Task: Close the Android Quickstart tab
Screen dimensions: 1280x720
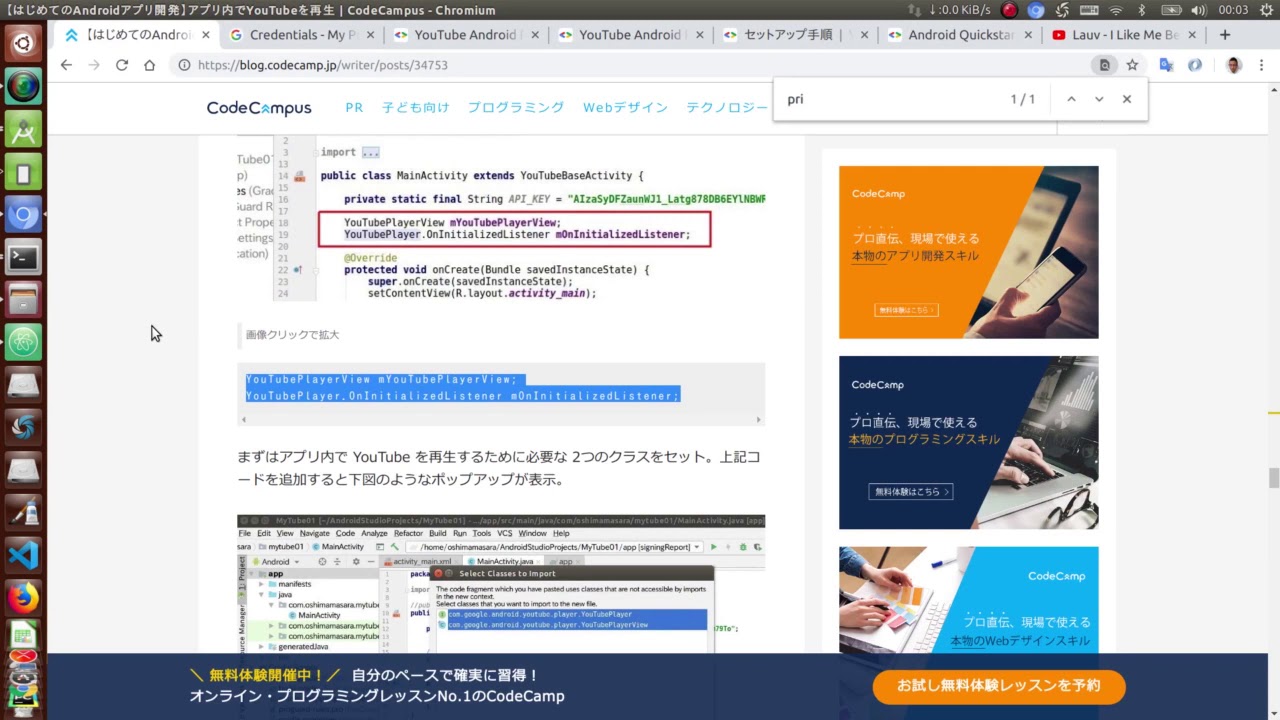Action: point(1030,35)
